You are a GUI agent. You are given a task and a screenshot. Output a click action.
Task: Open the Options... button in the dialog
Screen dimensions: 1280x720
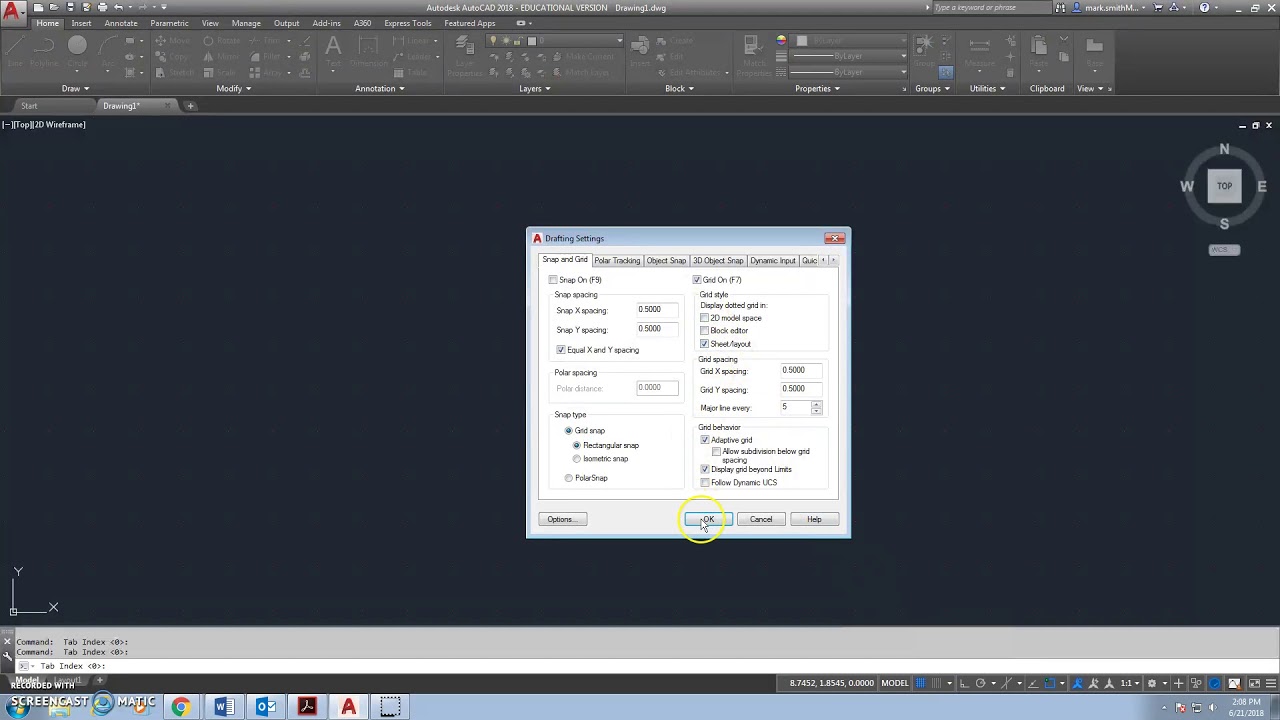(562, 519)
